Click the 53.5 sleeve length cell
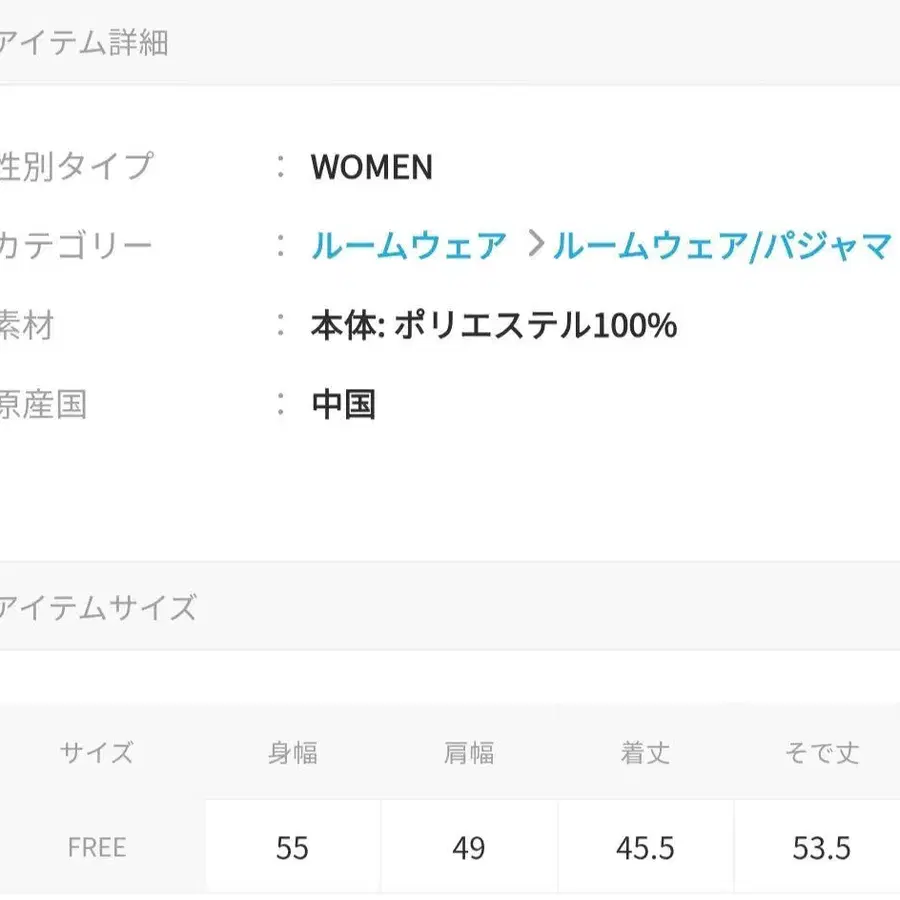 pos(820,846)
